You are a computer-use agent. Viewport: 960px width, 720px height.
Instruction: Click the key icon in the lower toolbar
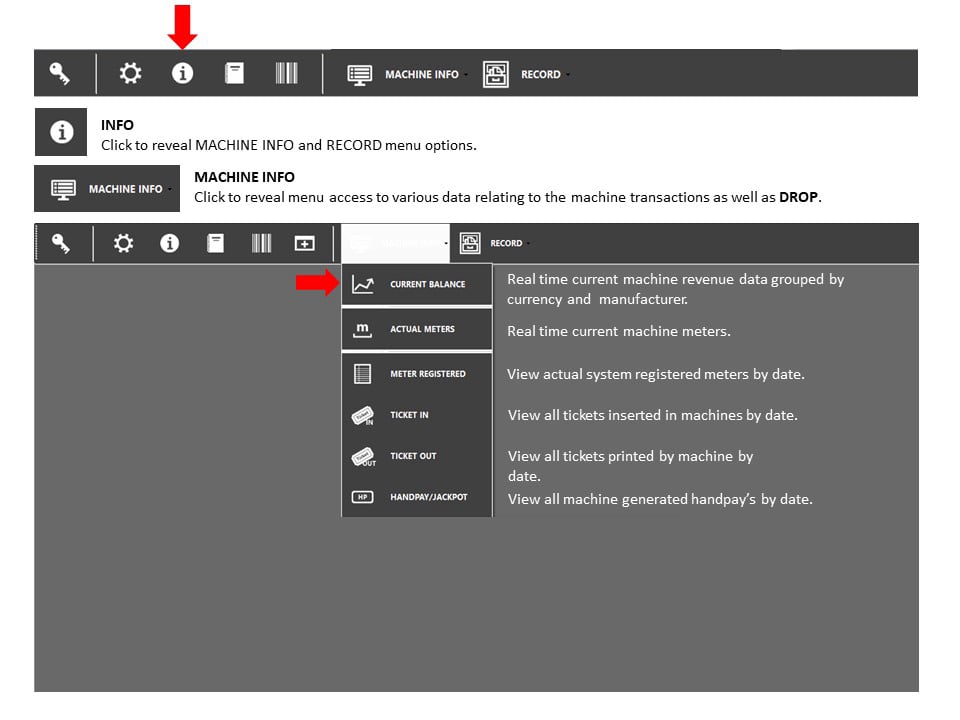click(61, 244)
